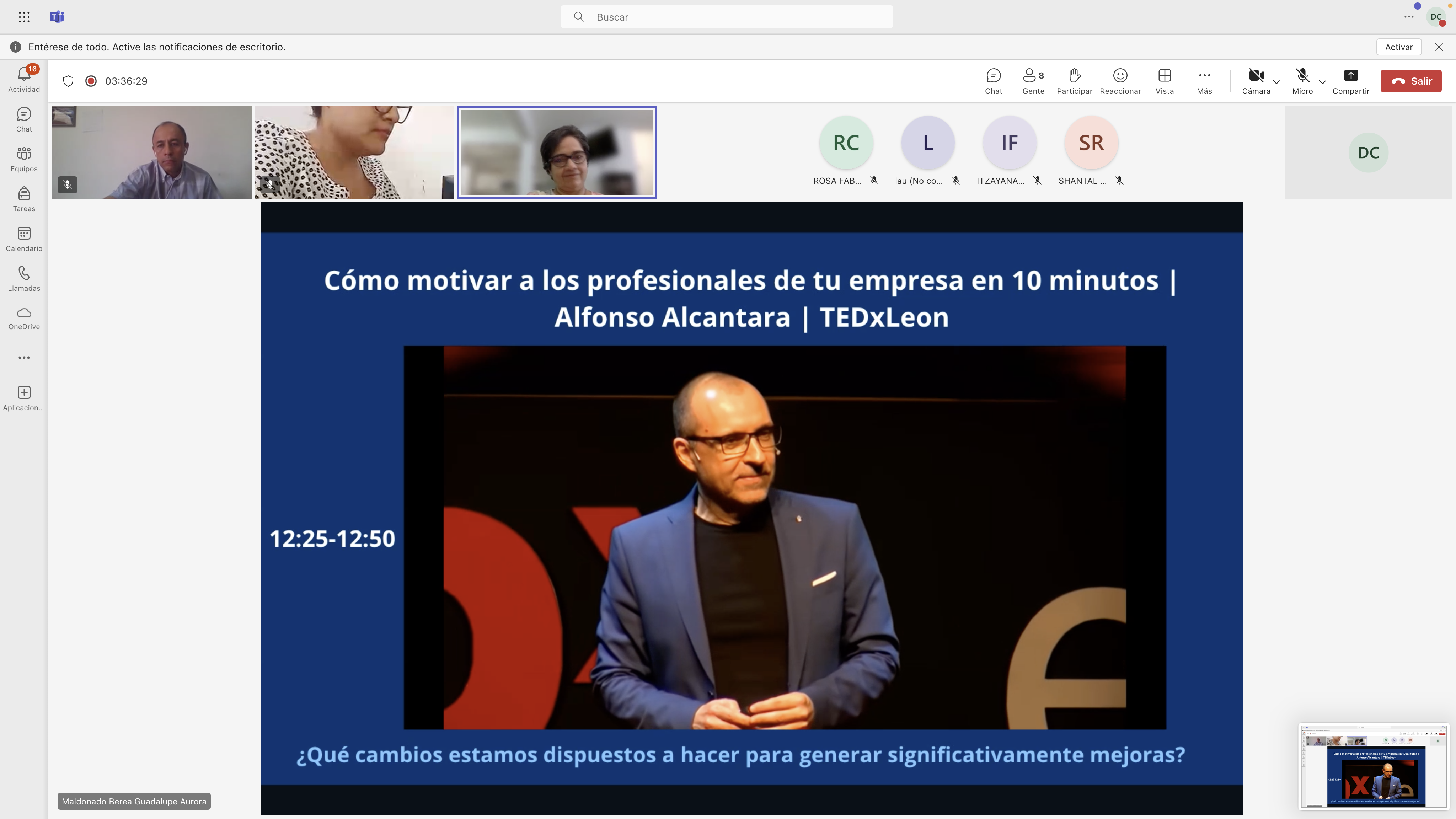Screen dimensions: 1456x819
Task: Click the Buscar search field
Action: (727, 17)
